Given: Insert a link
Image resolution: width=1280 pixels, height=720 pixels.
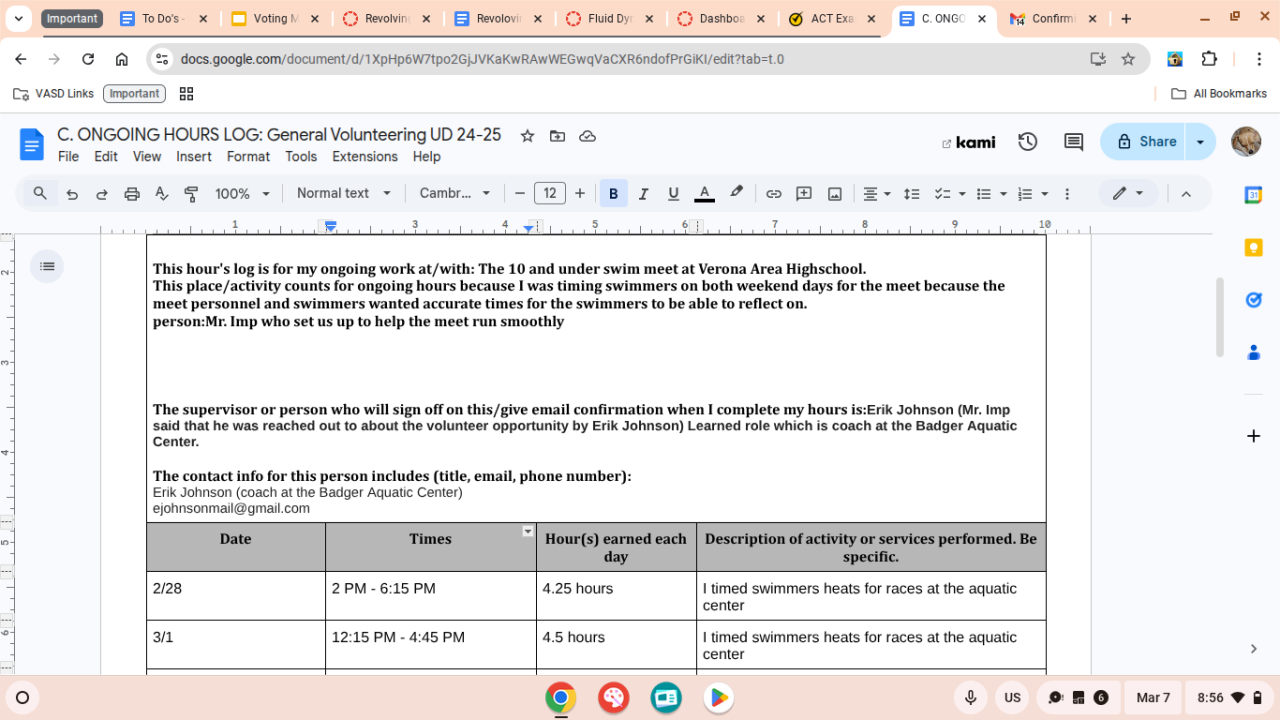Looking at the screenshot, I should pyautogui.click(x=773, y=194).
